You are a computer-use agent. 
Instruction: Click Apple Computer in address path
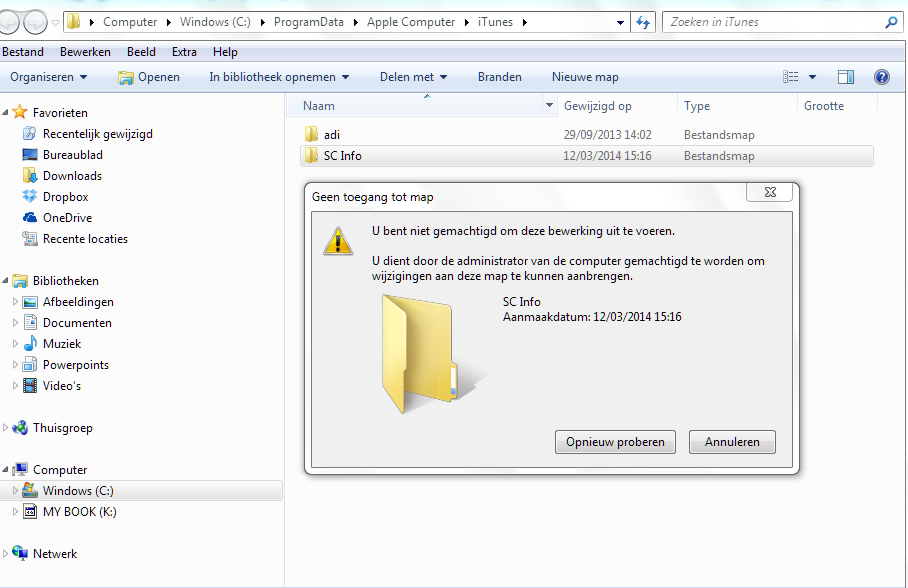411,22
